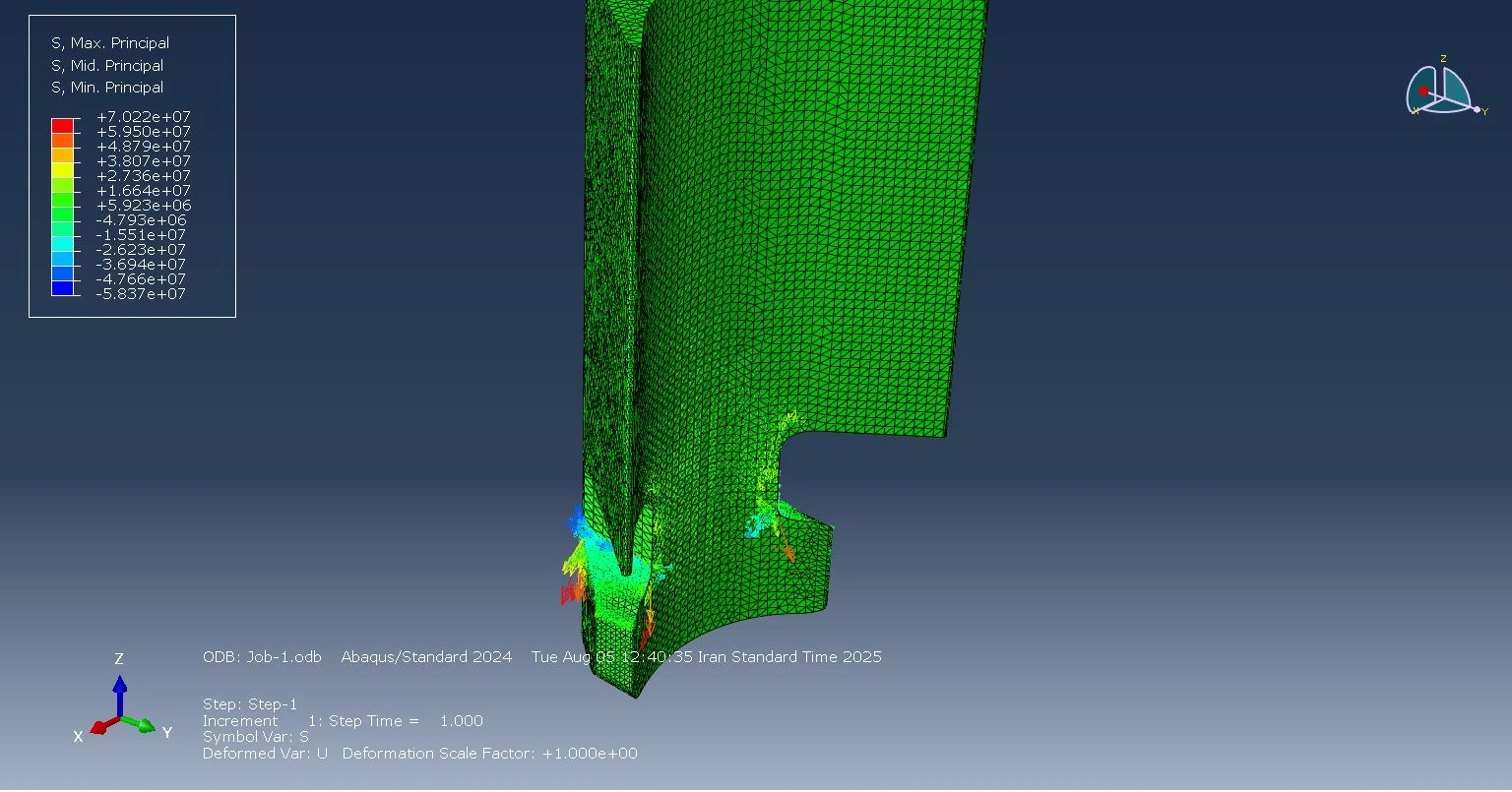Click the yellow legend color band
Viewport: 1512px width, 792px height.
click(x=62, y=169)
